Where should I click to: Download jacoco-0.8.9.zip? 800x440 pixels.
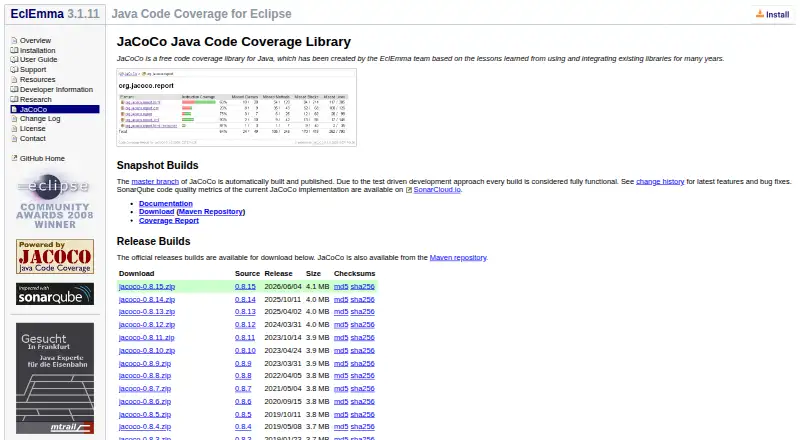(x=145, y=364)
